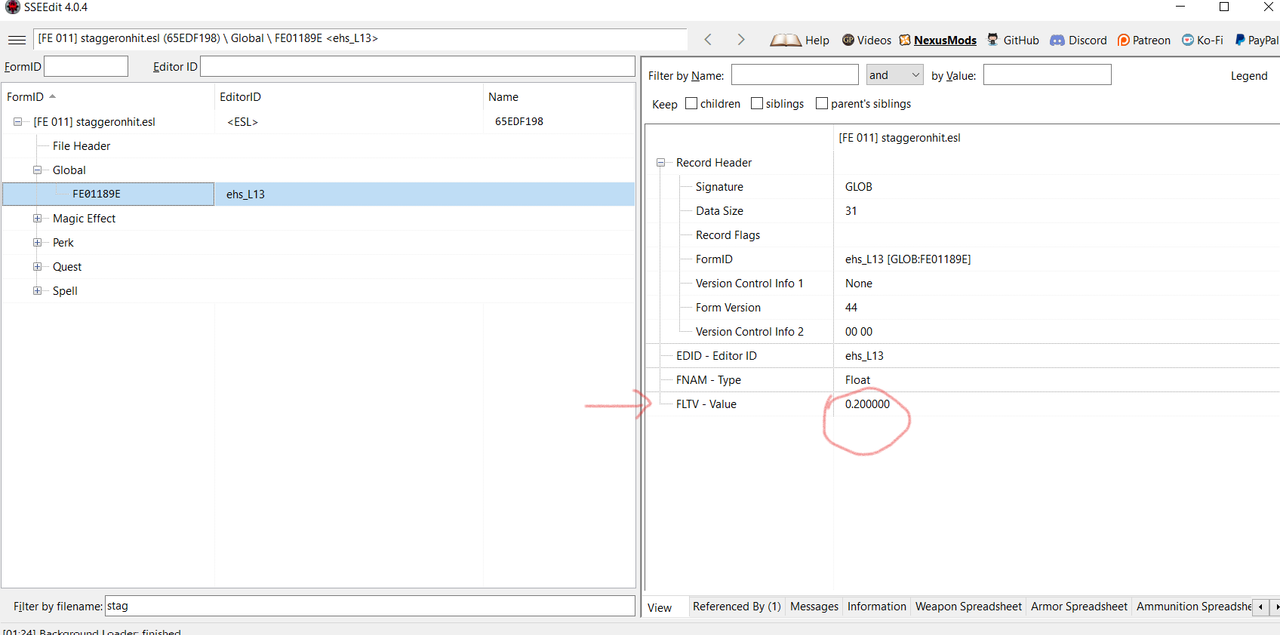The image size is (1280, 635).
Task: Expand the Magic Effect group
Action: pos(38,218)
